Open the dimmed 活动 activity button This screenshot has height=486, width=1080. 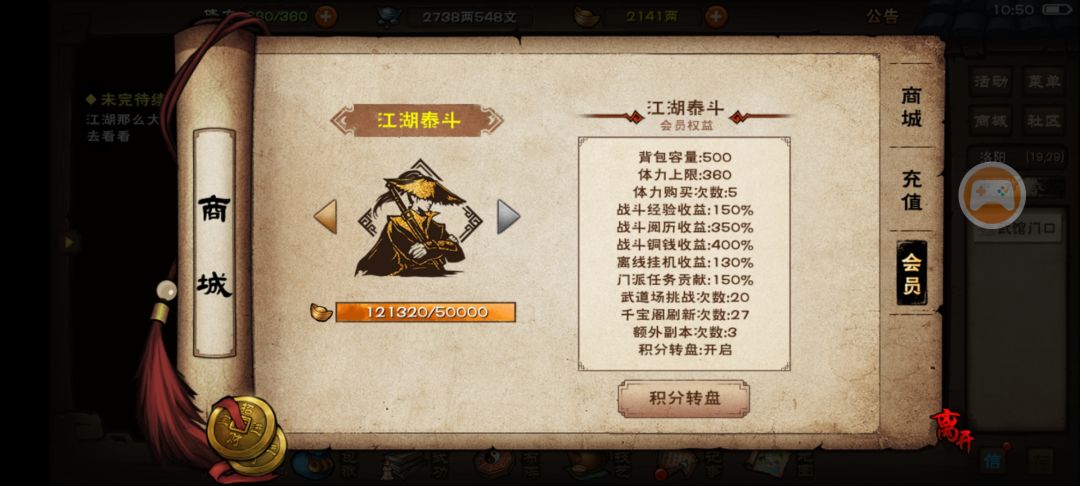tap(990, 82)
